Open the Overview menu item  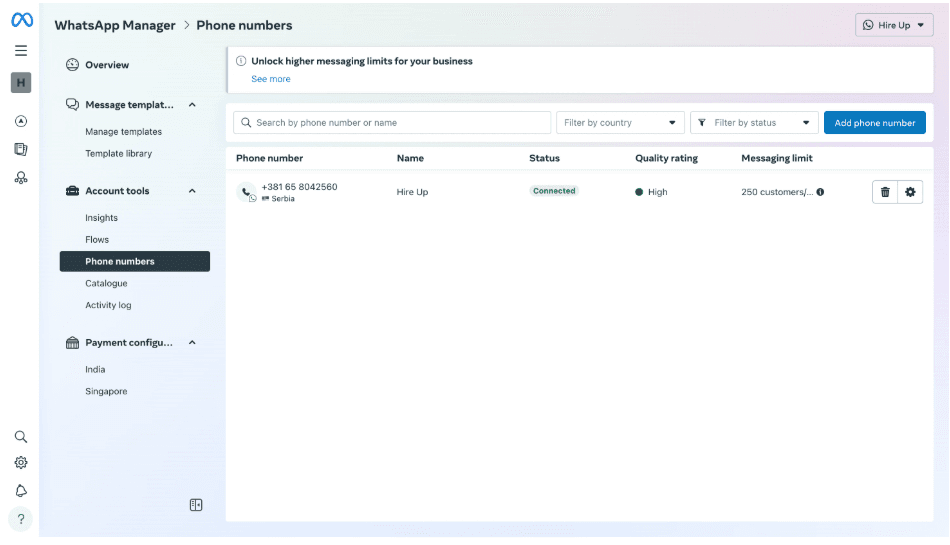(x=107, y=65)
